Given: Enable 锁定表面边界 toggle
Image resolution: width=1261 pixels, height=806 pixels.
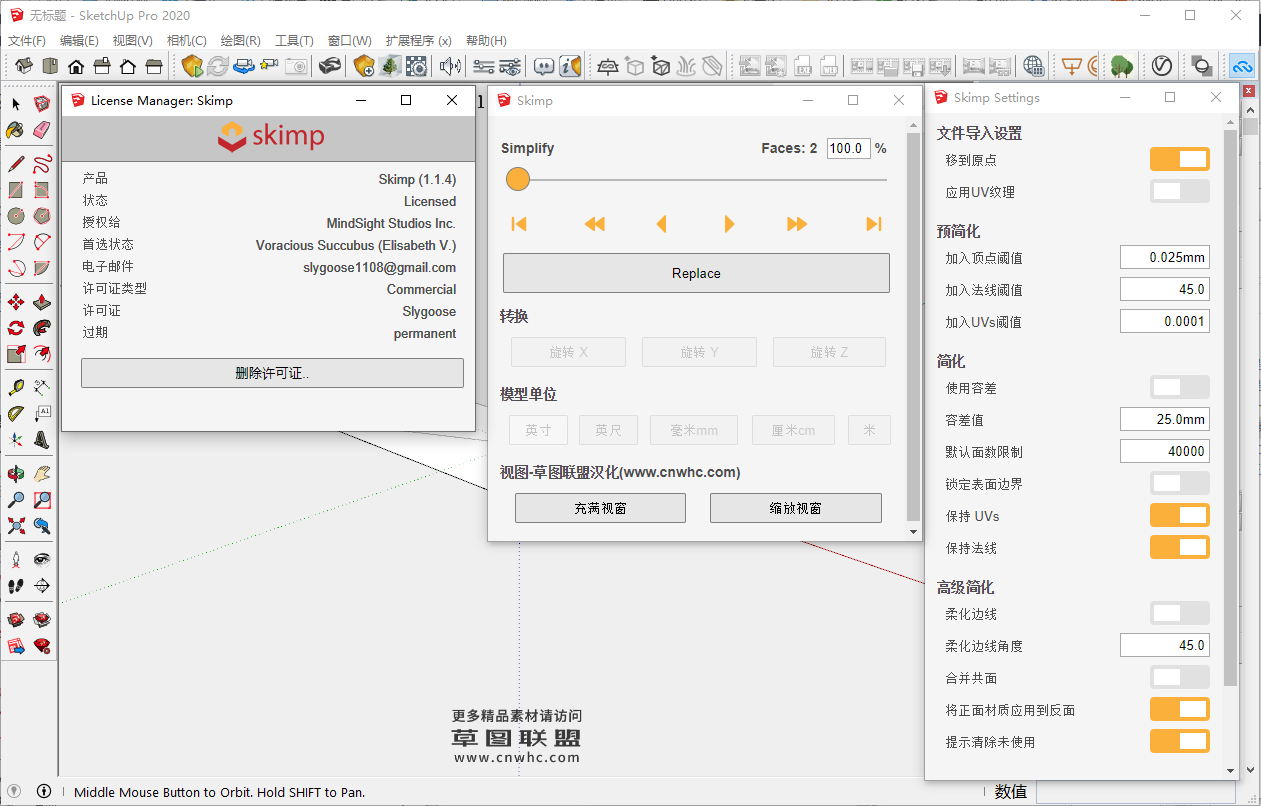Looking at the screenshot, I should [x=1180, y=483].
